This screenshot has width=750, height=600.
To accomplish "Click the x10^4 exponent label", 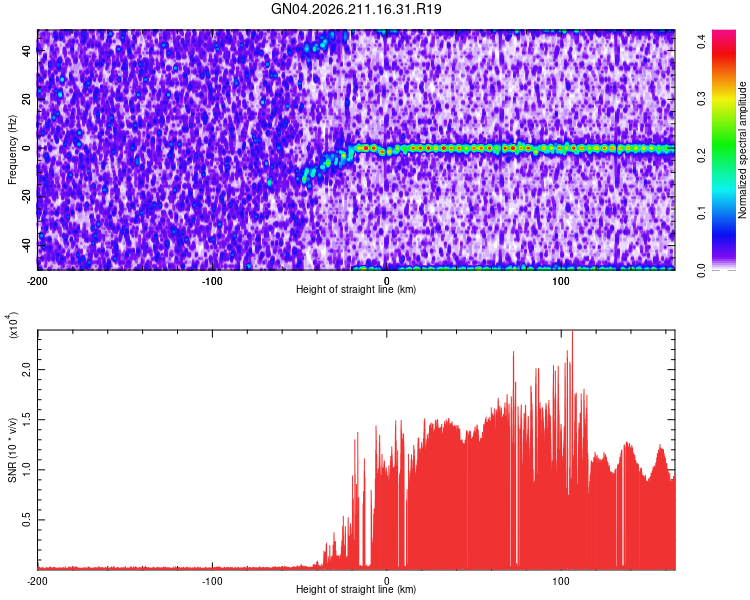I will coord(13,325).
